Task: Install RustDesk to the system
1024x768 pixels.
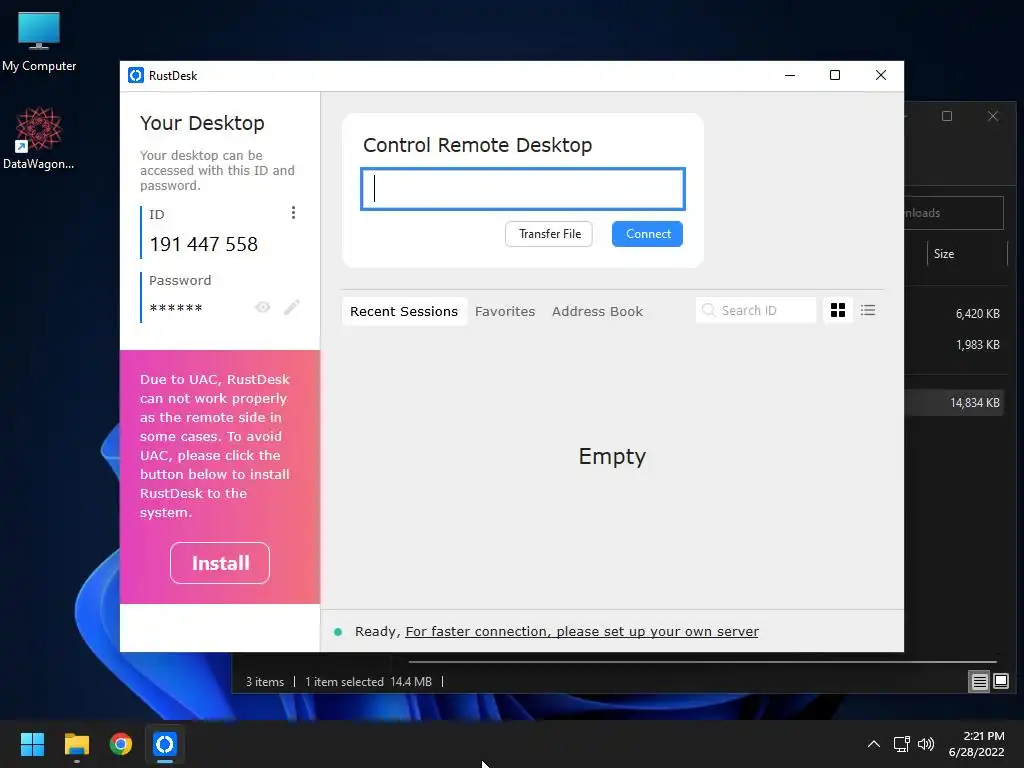Action: click(220, 563)
